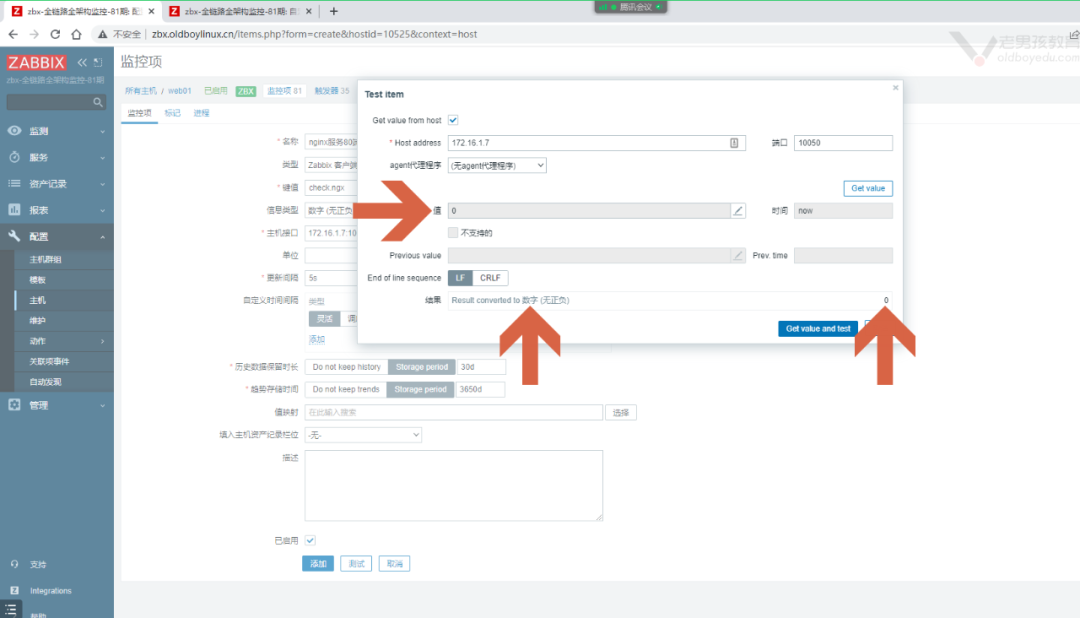Click the address bar URL
Screen dimensions: 1080x618
pyautogui.click(x=314, y=34)
